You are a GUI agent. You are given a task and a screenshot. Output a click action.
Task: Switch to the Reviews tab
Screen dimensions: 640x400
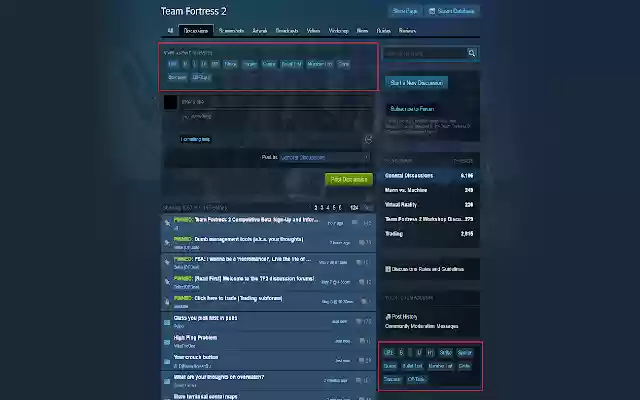(x=407, y=31)
